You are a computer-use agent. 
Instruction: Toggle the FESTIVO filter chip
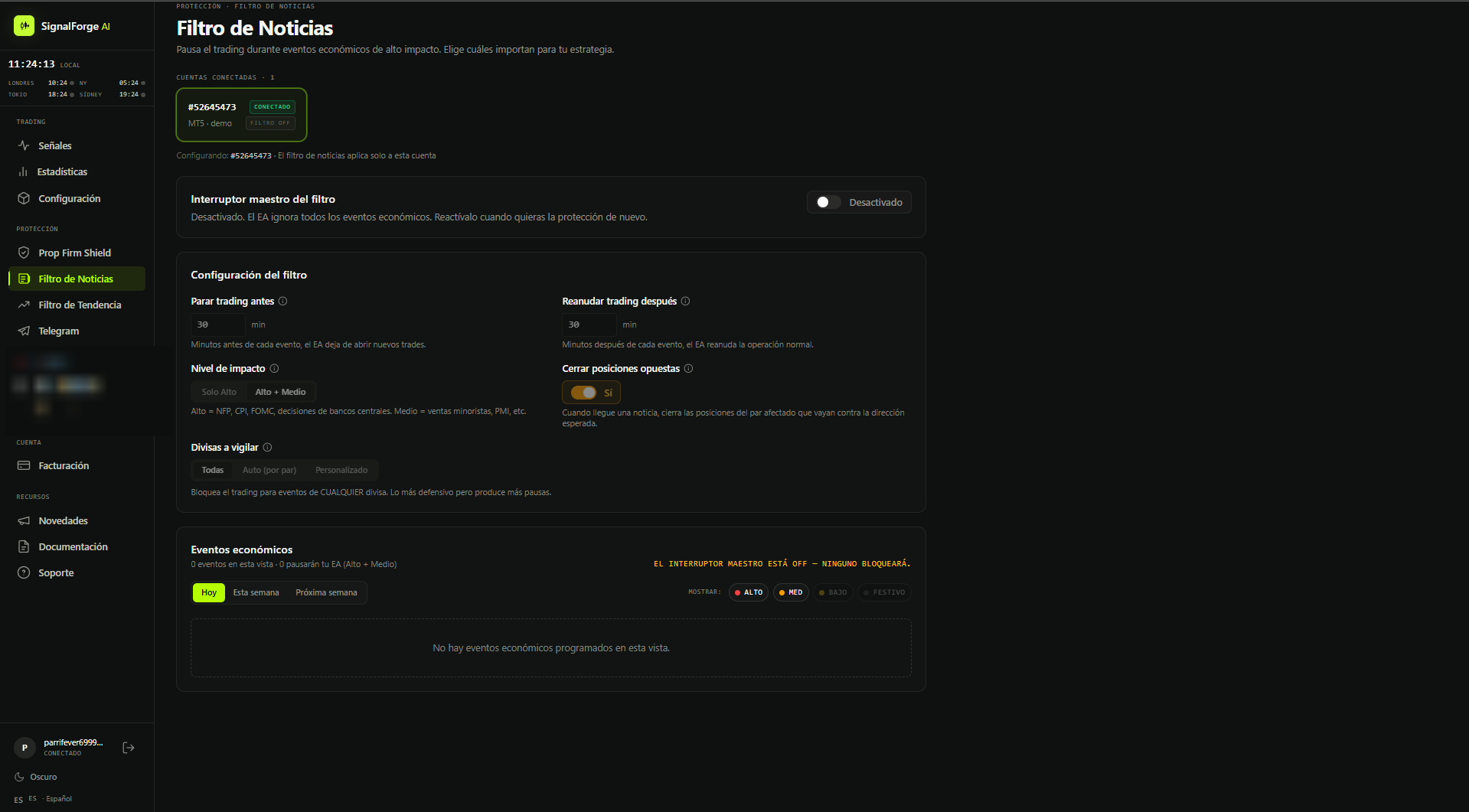point(884,592)
